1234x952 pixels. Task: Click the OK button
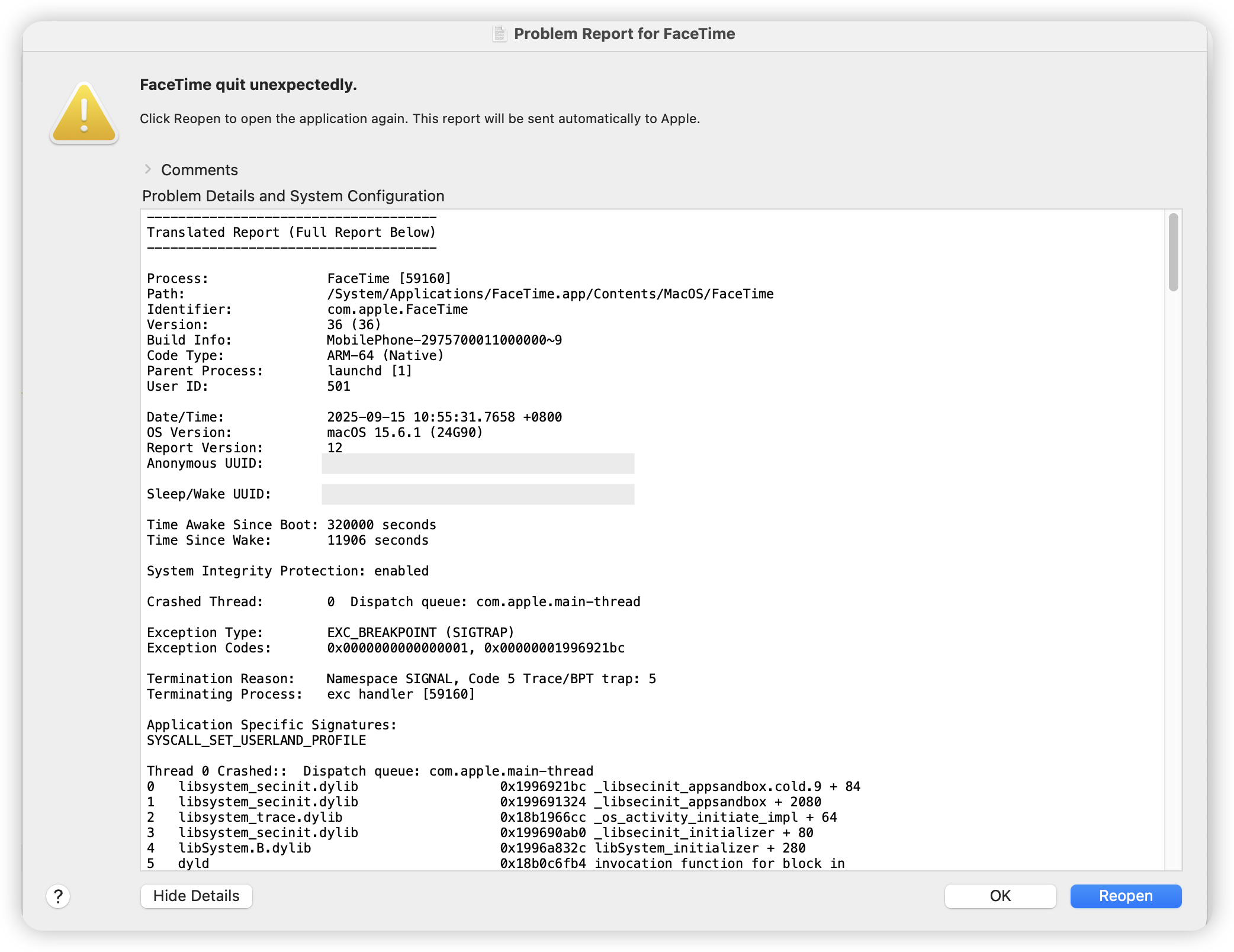click(x=1000, y=896)
